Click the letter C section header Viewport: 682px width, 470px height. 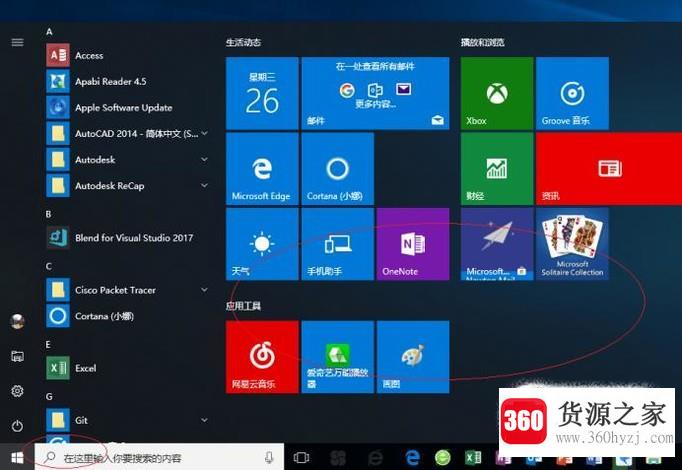(x=49, y=266)
